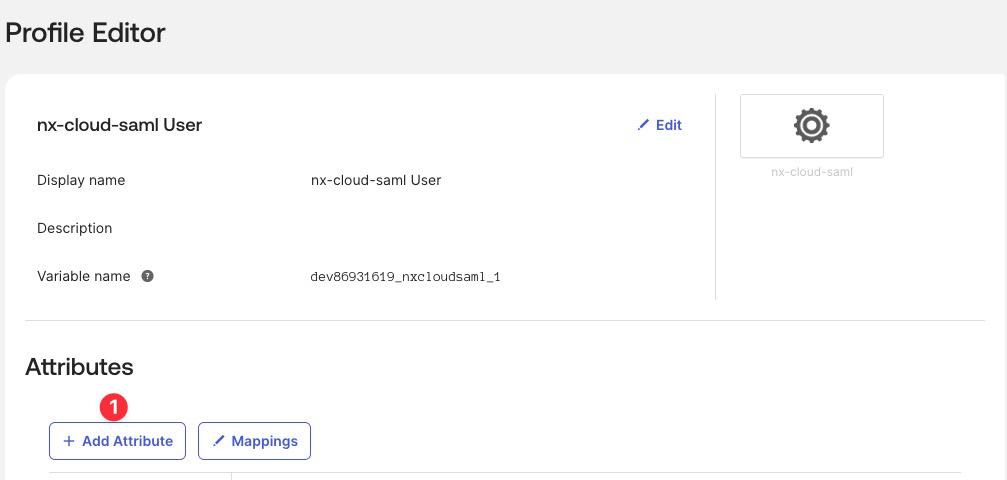Select the dev86931619_nxcloudsaml_1 variable value

[405, 277]
